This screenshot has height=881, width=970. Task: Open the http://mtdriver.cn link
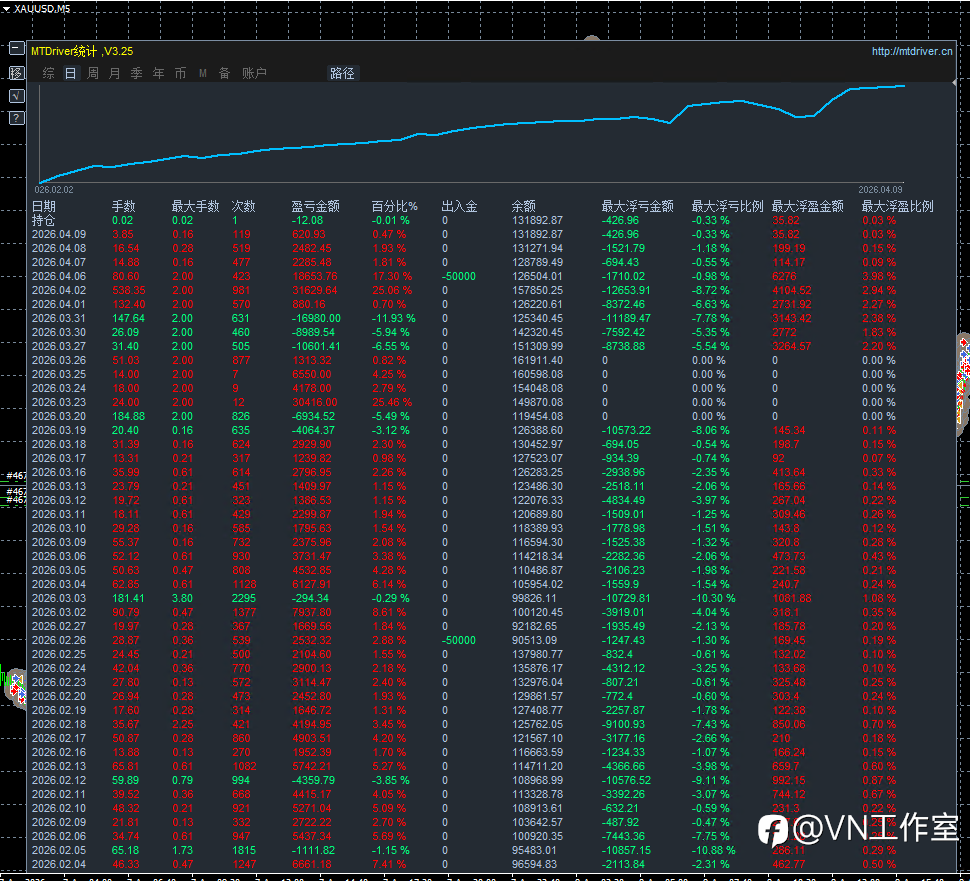pos(911,51)
